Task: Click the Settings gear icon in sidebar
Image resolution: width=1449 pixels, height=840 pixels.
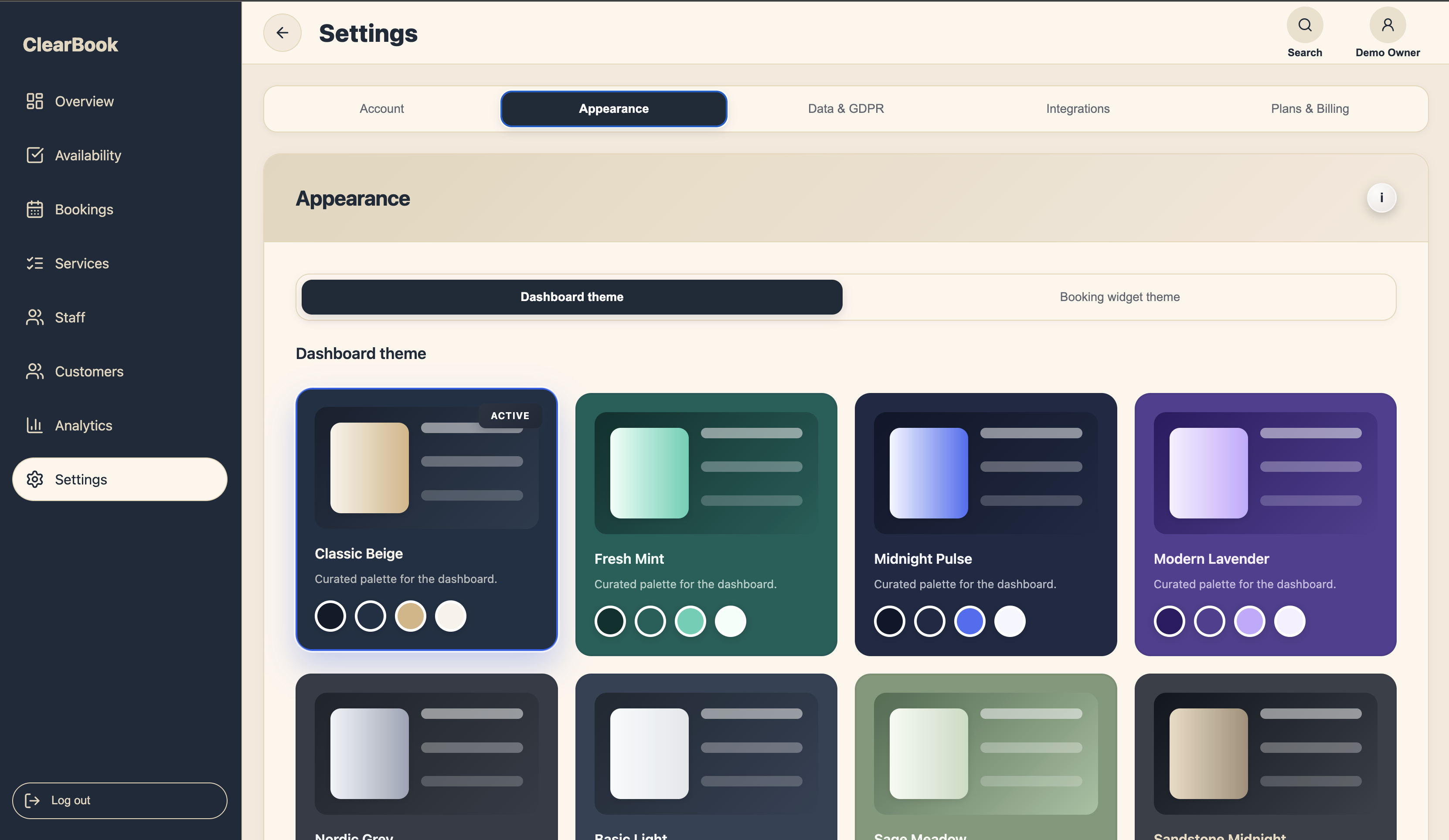Action: (x=34, y=479)
